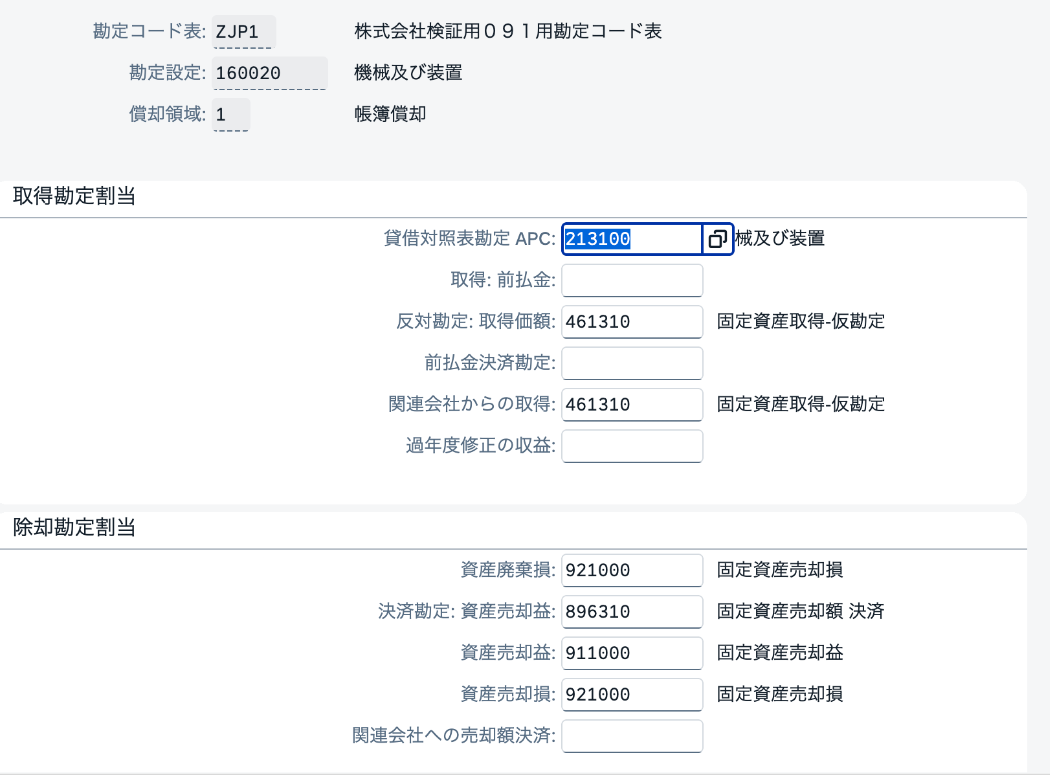Select the 除却勘定割当 section header

tap(74, 528)
